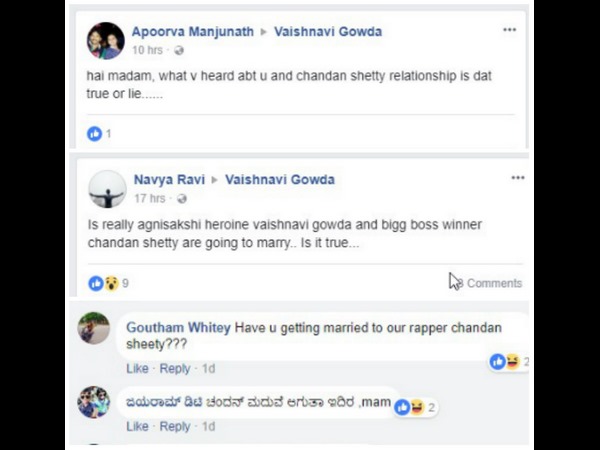
Task: Open Navya Ravi's profile picture
Action: 106,188
